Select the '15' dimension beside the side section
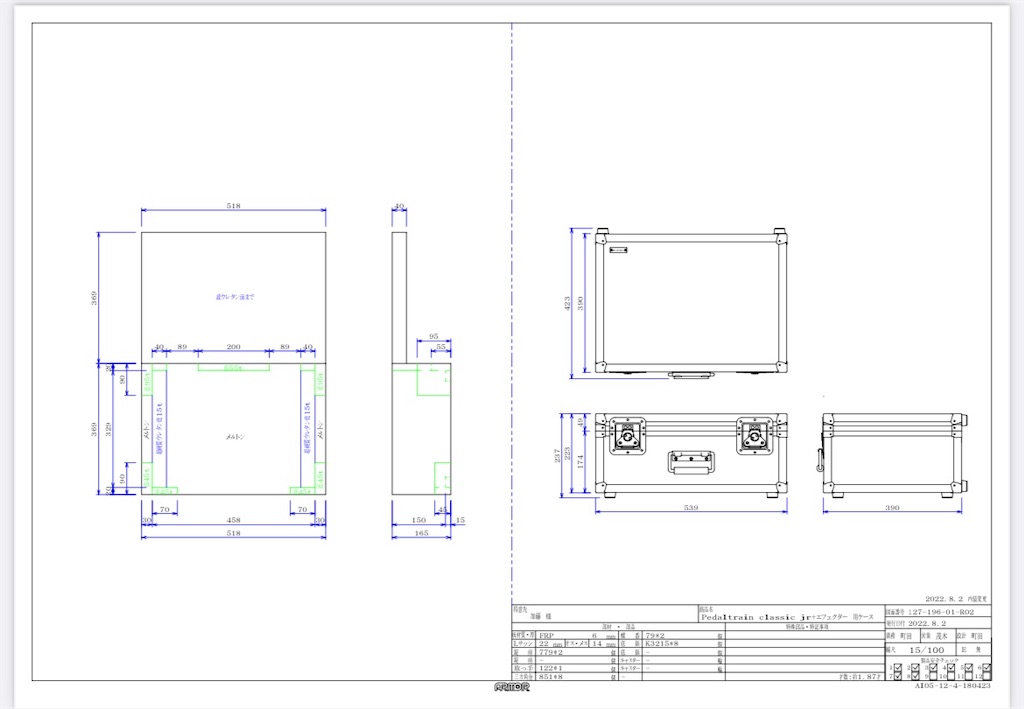Viewport: 1024px width, 709px height. tap(460, 520)
